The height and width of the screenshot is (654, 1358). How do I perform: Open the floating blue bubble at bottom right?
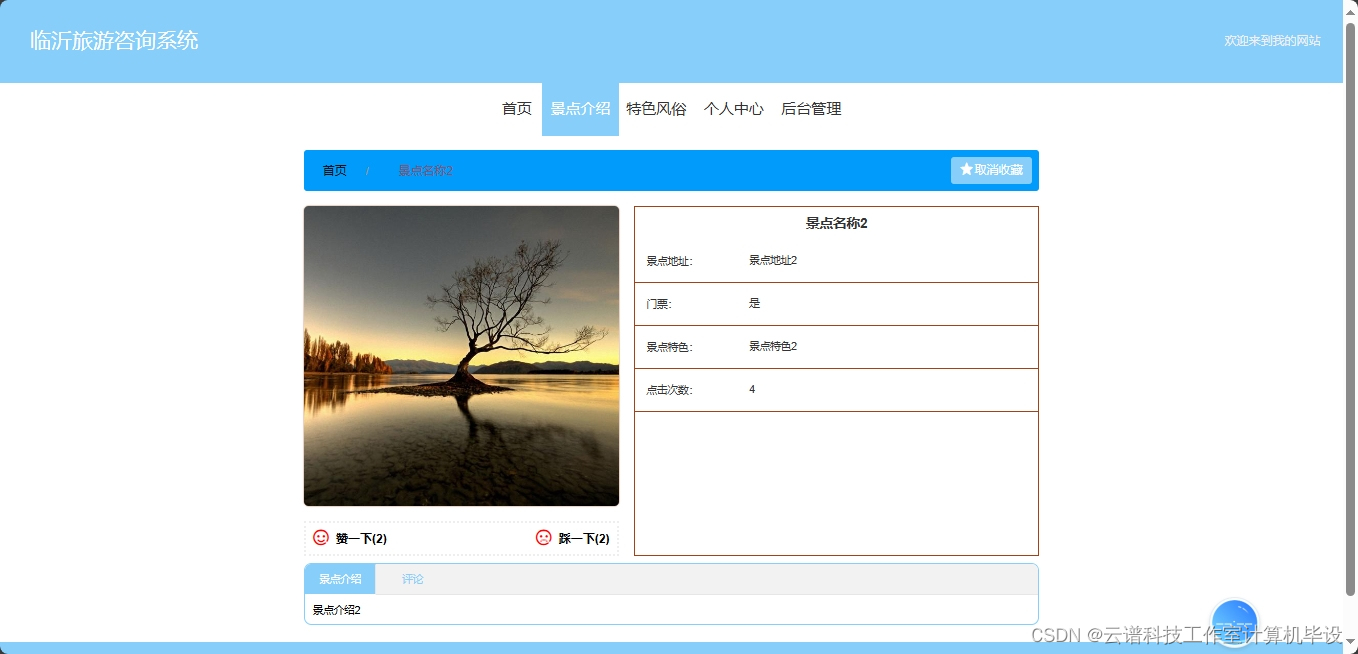pos(1234,621)
